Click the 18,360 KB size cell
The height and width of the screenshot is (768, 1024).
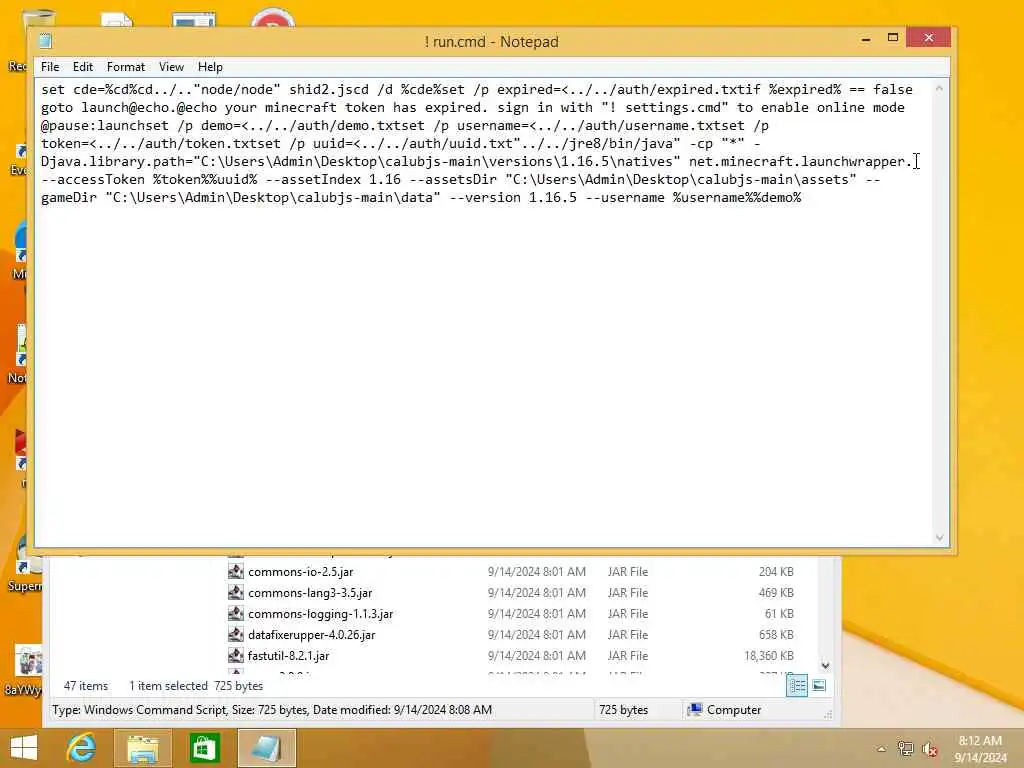[769, 655]
